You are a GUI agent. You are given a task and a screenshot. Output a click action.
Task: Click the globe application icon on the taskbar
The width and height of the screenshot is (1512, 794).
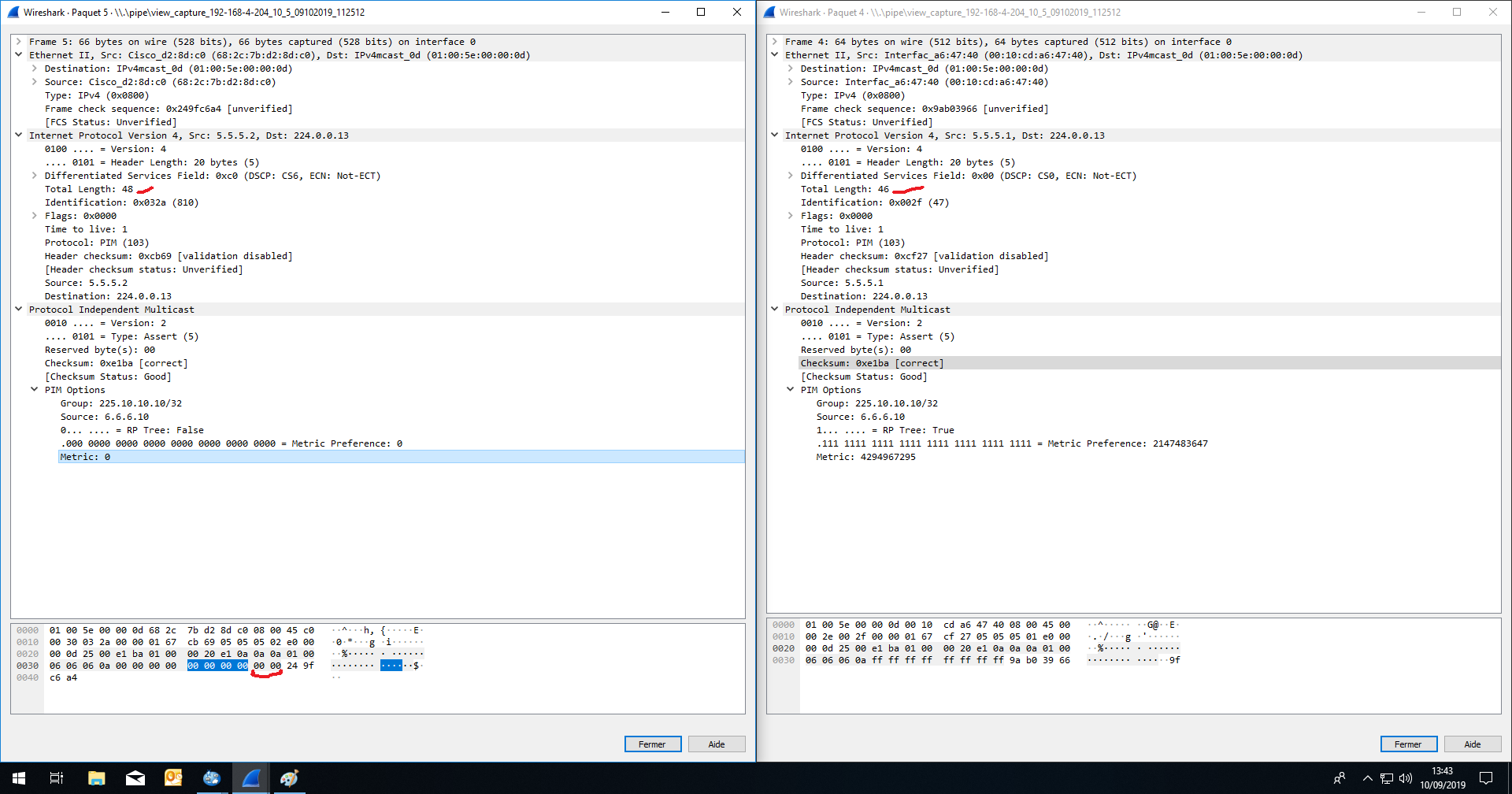tap(212, 778)
